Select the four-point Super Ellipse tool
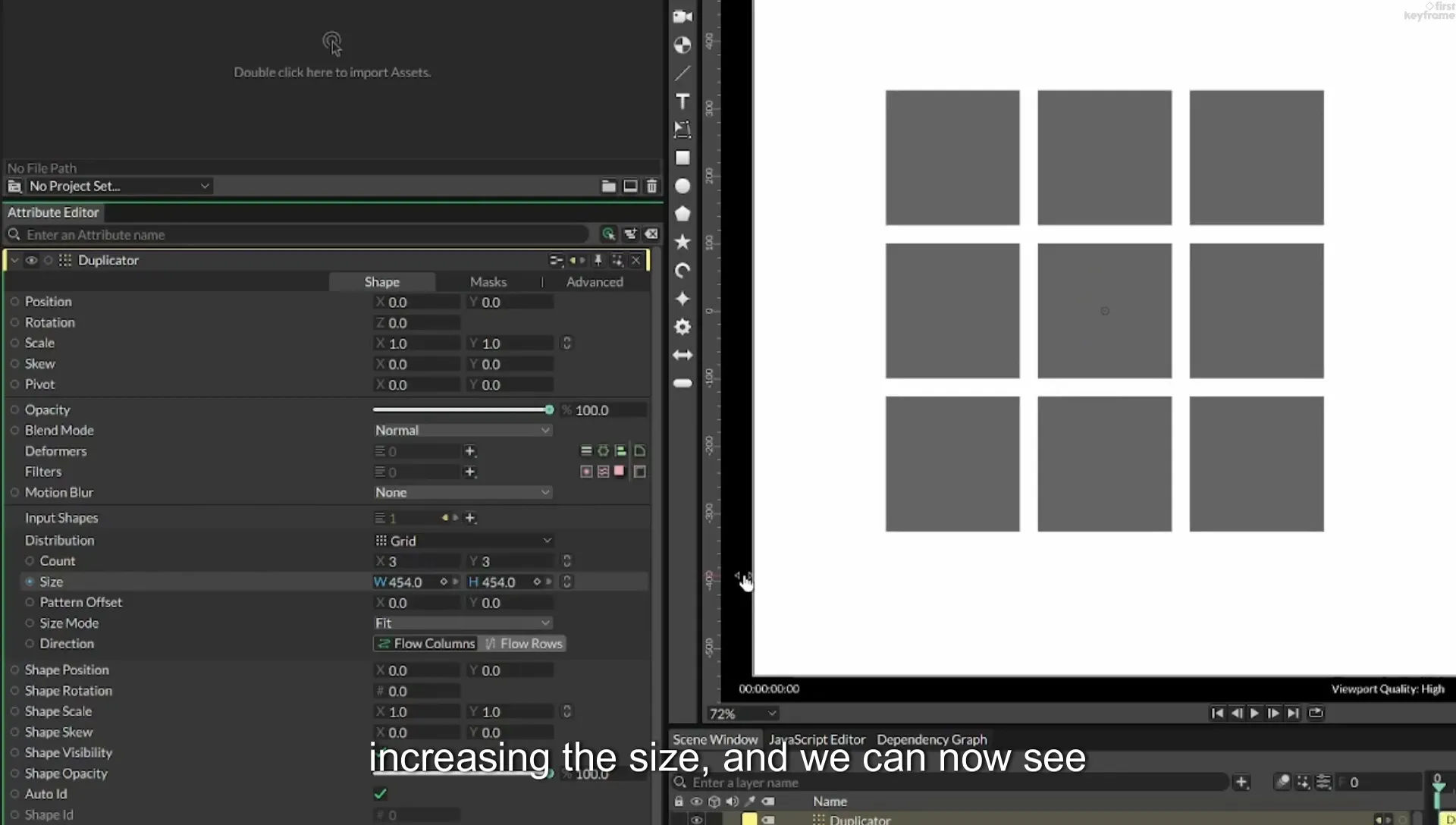The image size is (1456, 825). 682,299
